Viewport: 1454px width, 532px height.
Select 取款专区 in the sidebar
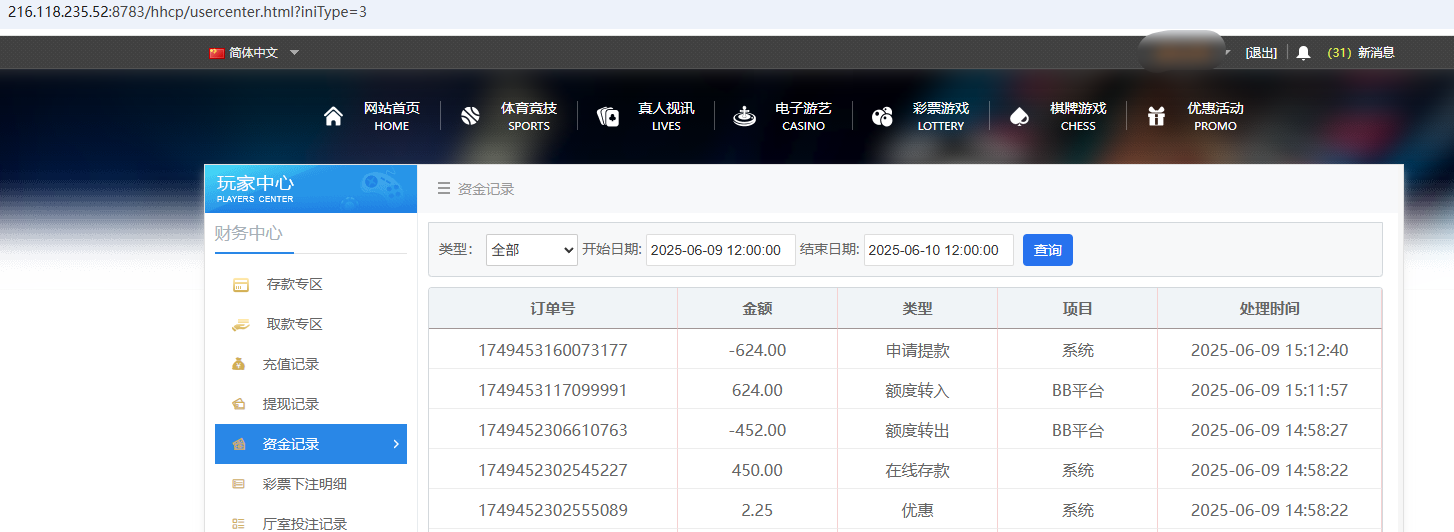294,324
